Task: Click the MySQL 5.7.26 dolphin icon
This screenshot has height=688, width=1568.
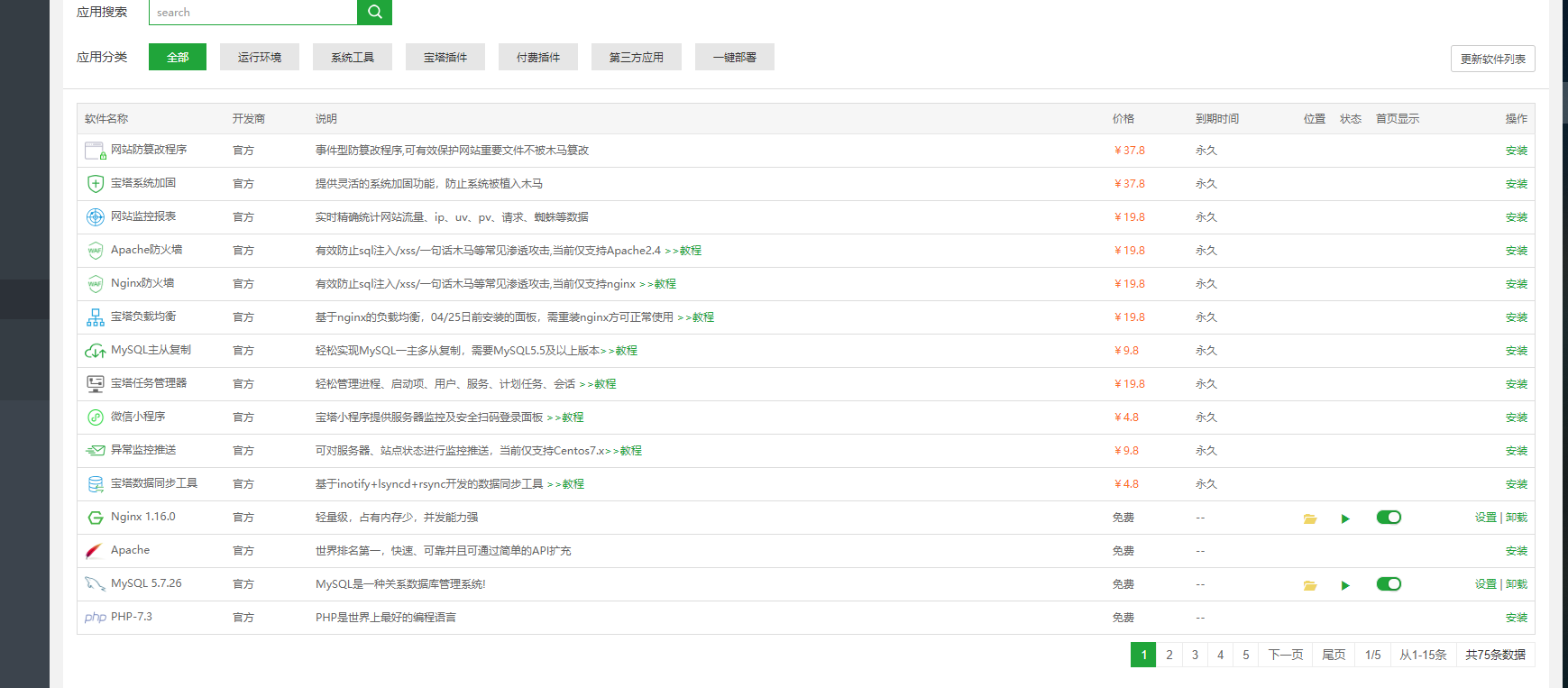Action: point(96,584)
